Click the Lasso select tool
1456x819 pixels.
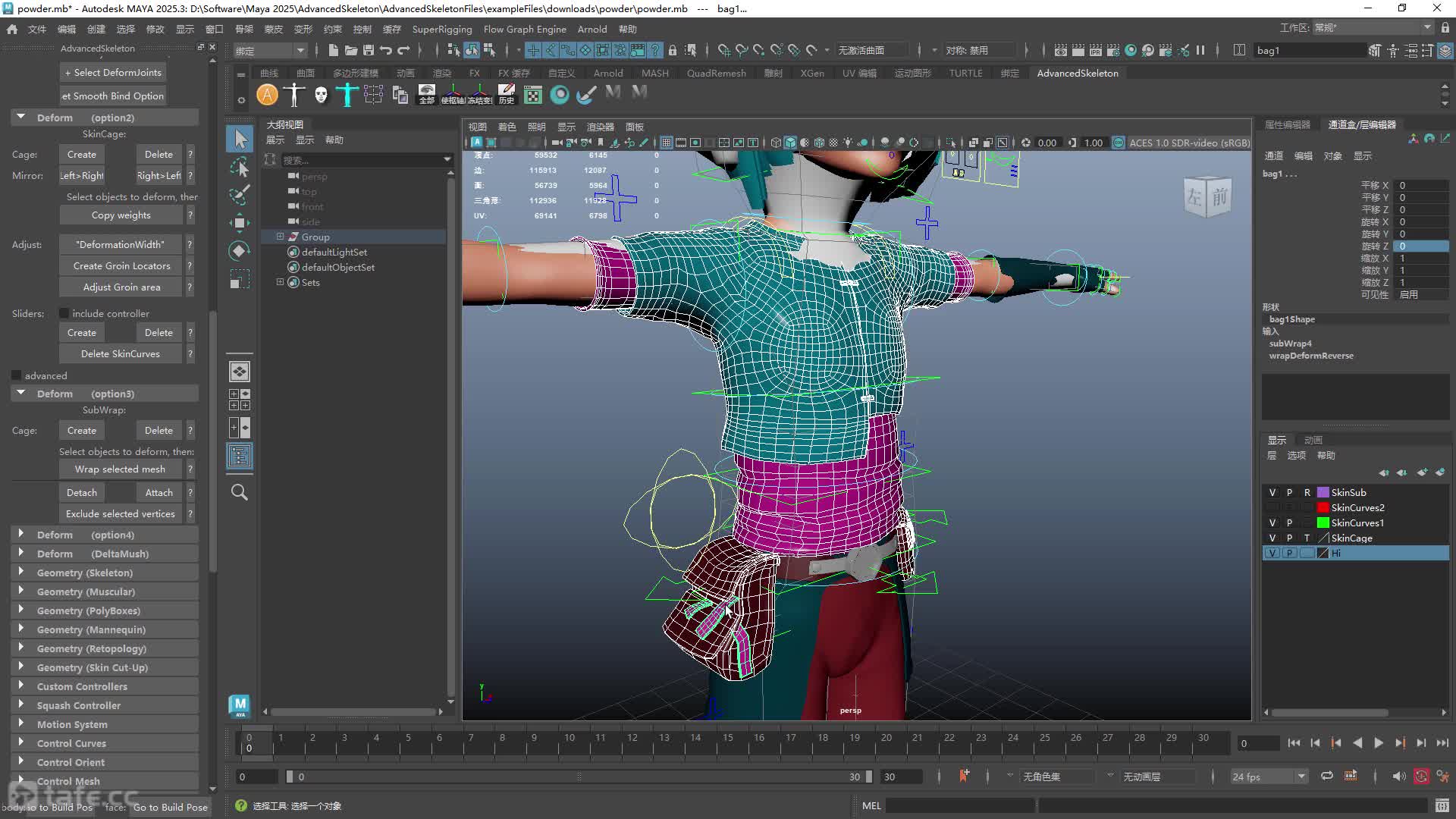[240, 167]
